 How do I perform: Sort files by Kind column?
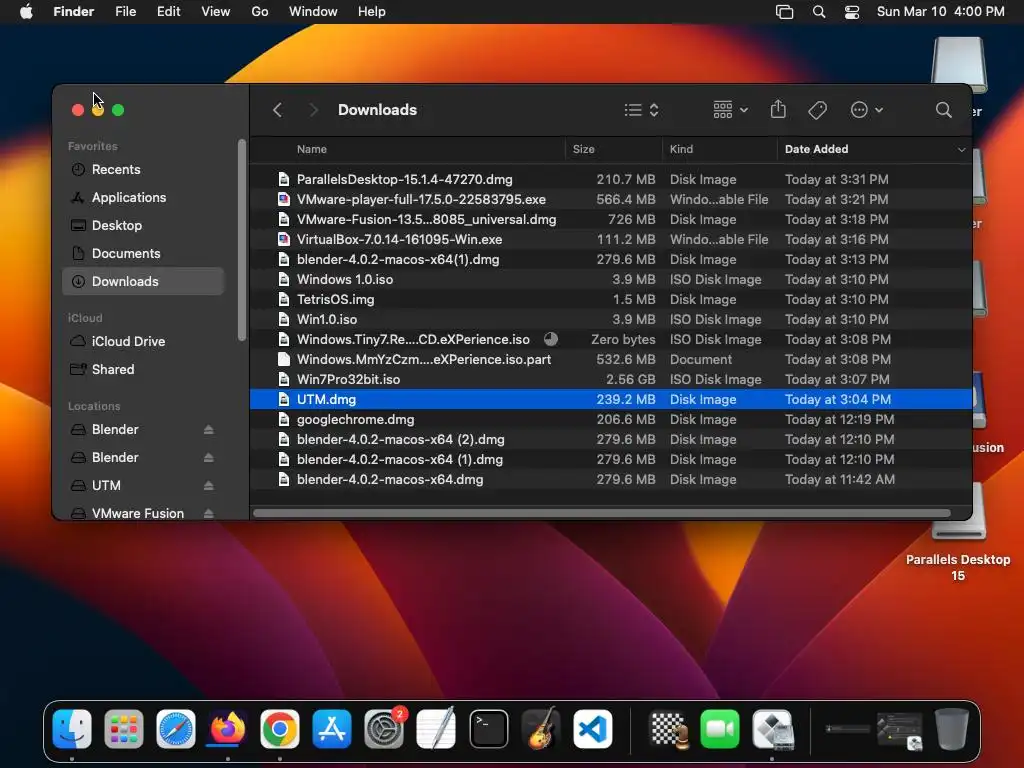(x=681, y=150)
